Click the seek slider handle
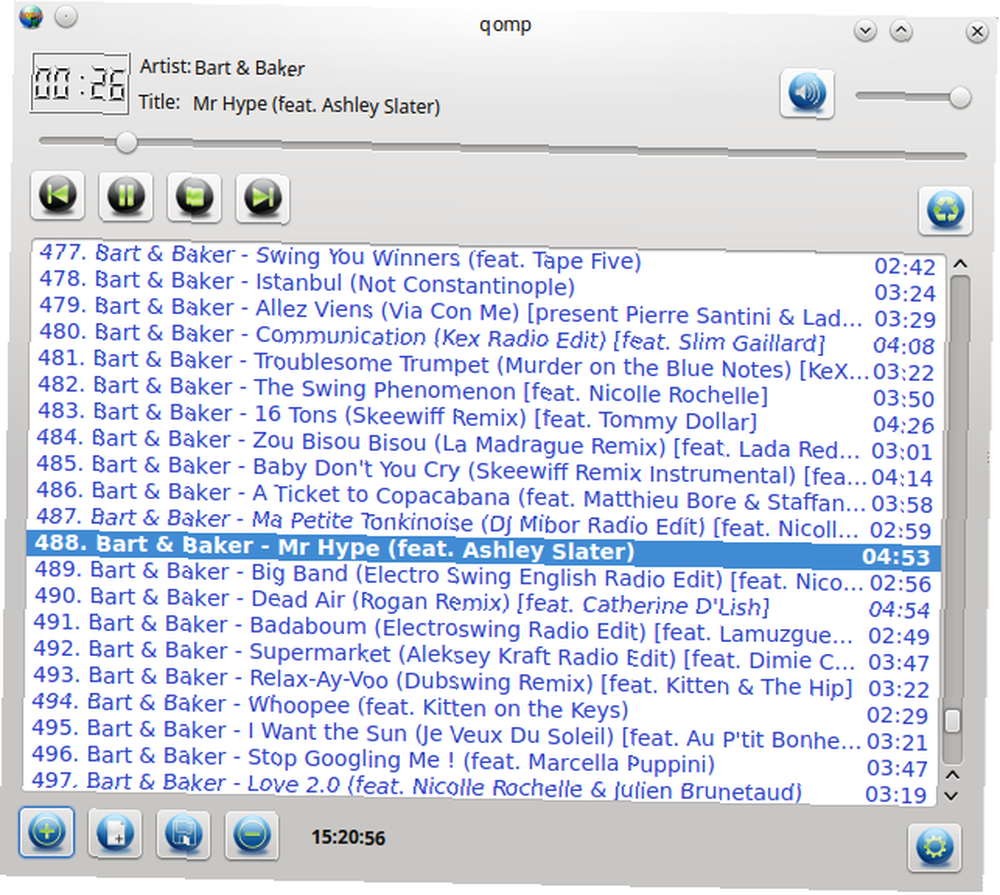This screenshot has width=1000, height=895. (x=126, y=142)
